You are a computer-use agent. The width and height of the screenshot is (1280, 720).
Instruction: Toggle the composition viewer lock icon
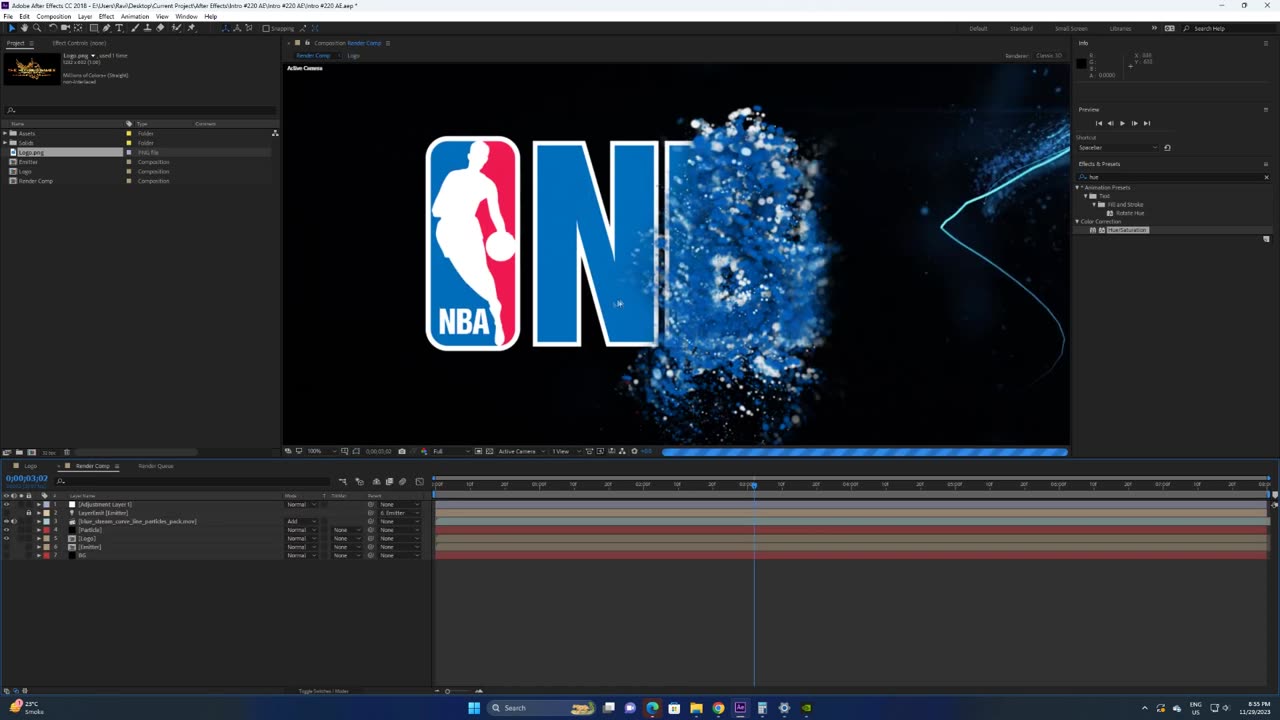pyautogui.click(x=307, y=43)
